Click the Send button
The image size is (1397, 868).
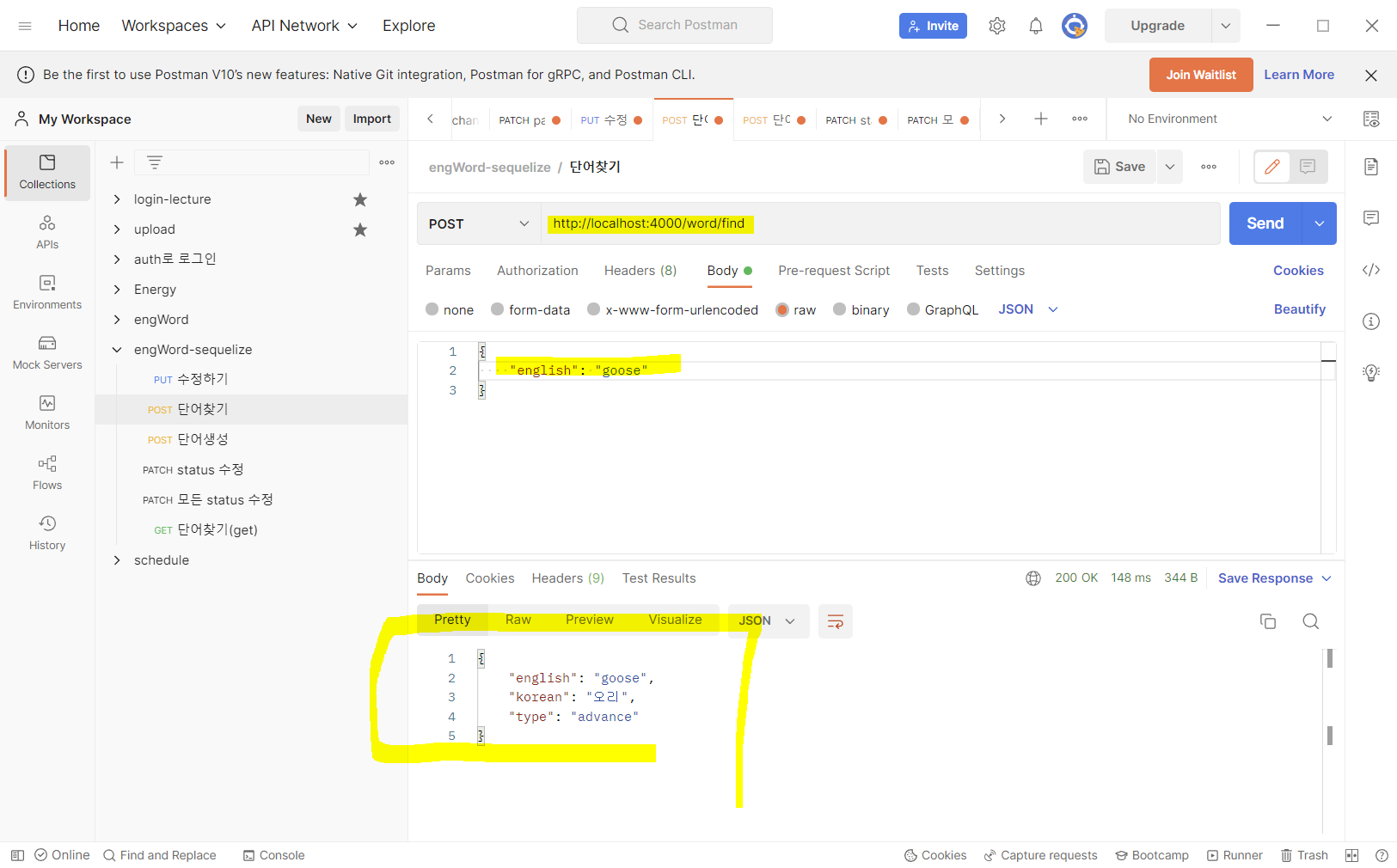(1265, 223)
